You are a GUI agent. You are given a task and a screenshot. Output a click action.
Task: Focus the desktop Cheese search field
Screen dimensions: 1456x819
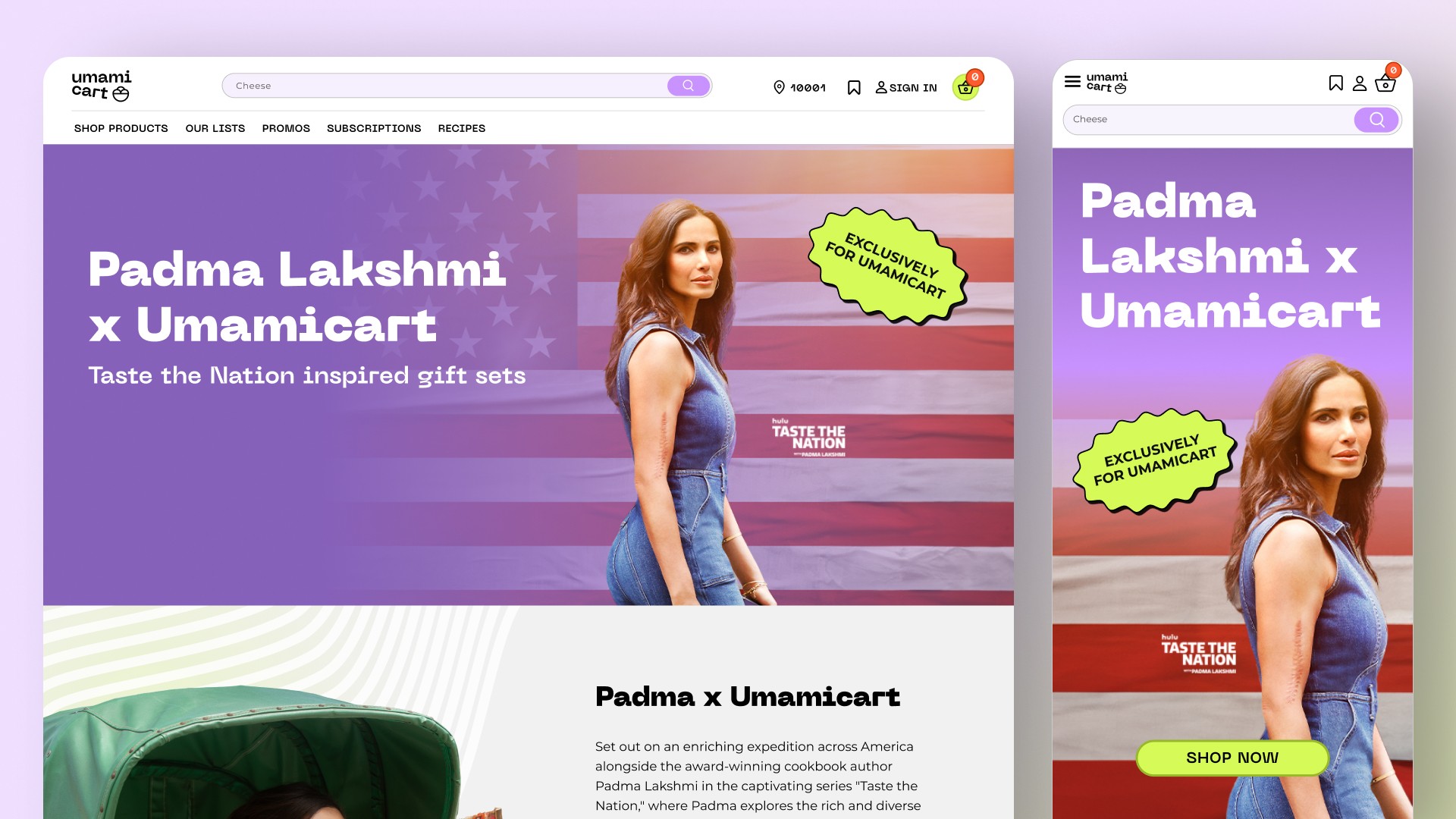tap(446, 86)
